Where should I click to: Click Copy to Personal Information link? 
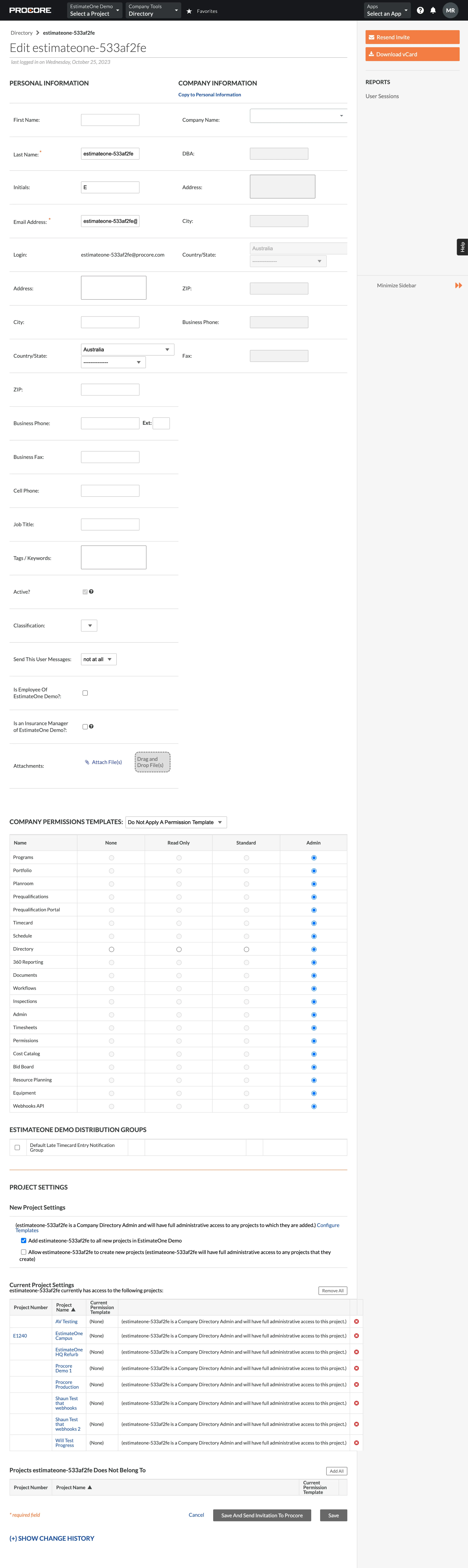[x=210, y=94]
